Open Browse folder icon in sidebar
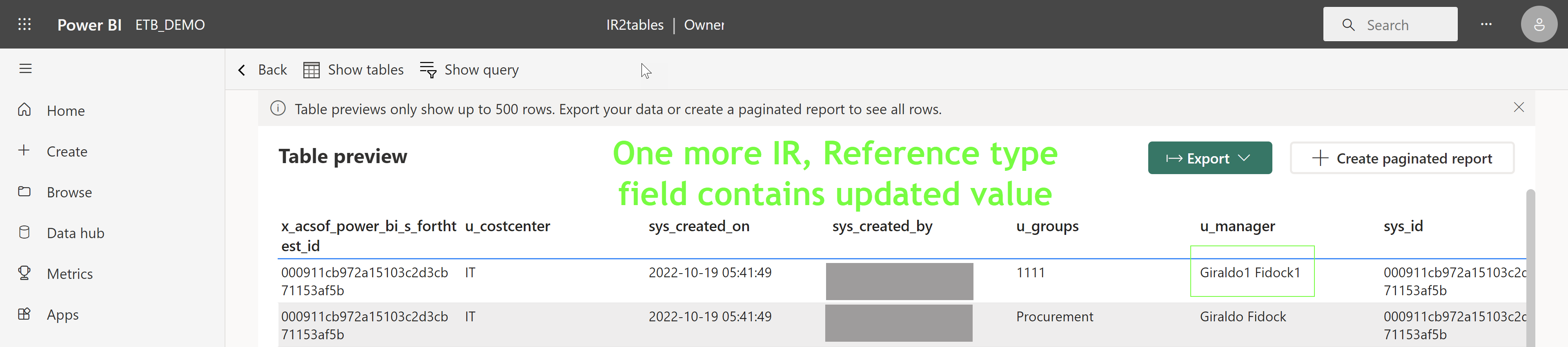This screenshot has height=347, width=1568. click(24, 191)
